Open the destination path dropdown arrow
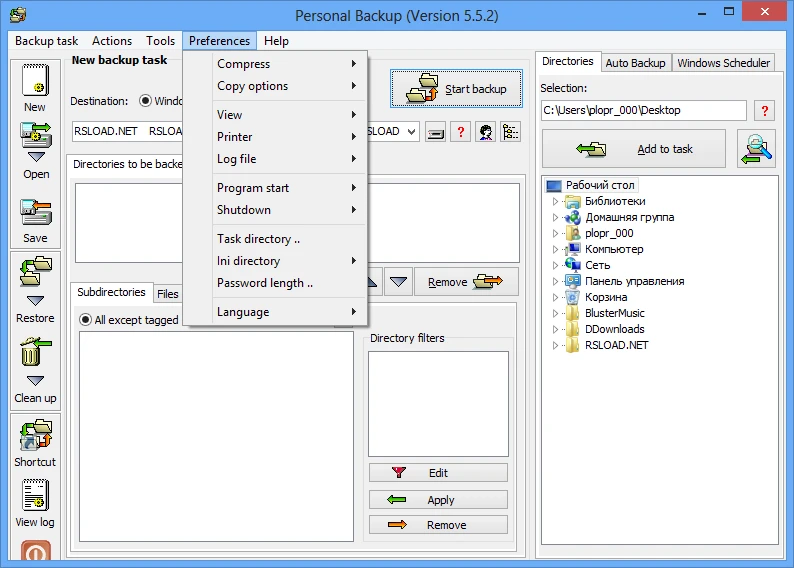The width and height of the screenshot is (794, 568). [x=409, y=131]
